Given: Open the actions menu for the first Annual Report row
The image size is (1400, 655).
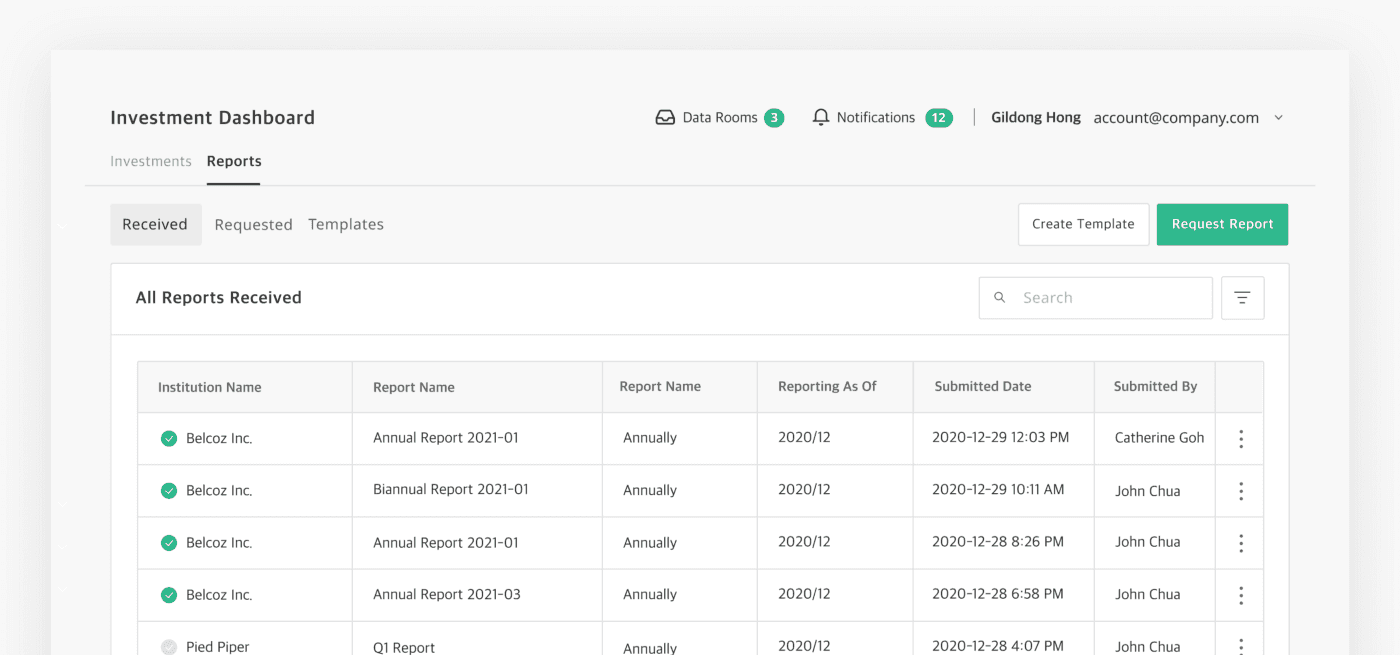Looking at the screenshot, I should click(x=1240, y=438).
